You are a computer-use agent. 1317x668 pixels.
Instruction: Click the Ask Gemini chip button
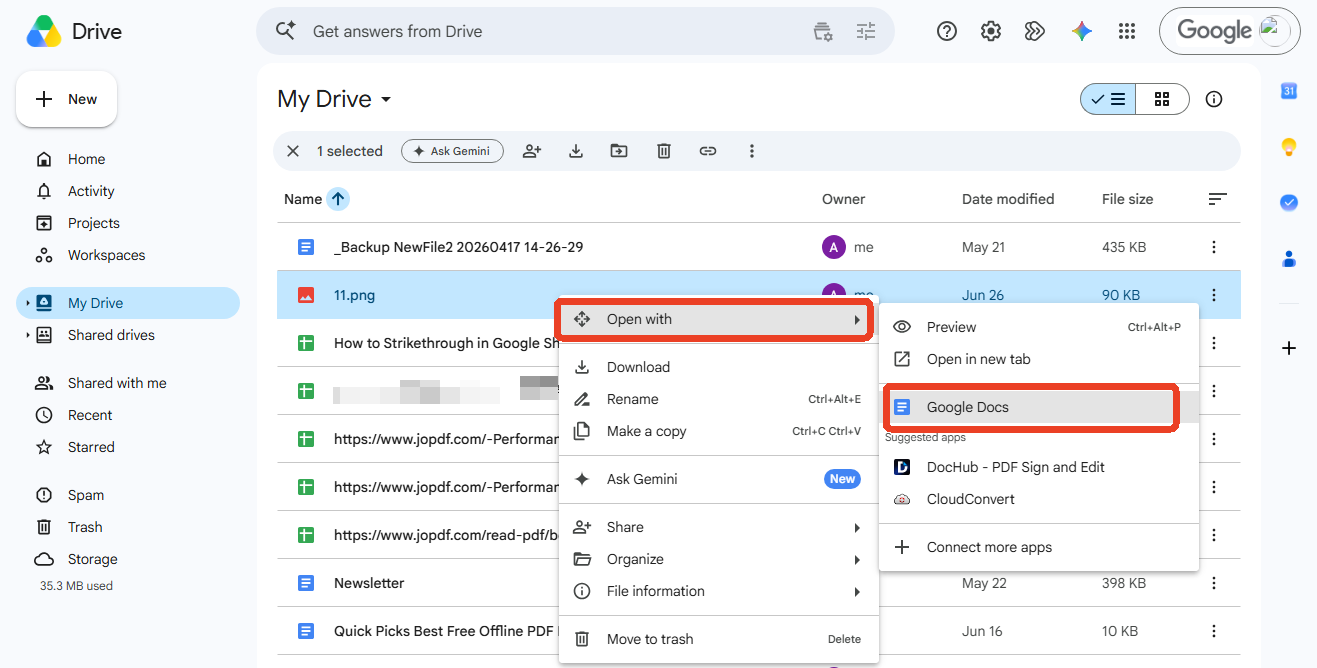click(452, 151)
